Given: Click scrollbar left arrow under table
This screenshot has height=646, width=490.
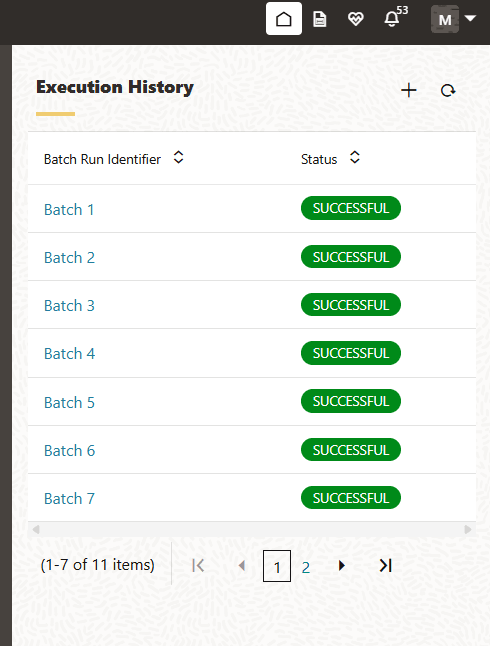Looking at the screenshot, I should [36, 529].
